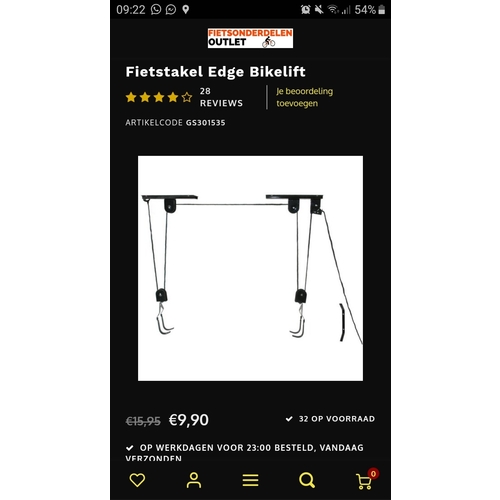
Task: Tap the search magnifier icon
Action: click(307, 480)
